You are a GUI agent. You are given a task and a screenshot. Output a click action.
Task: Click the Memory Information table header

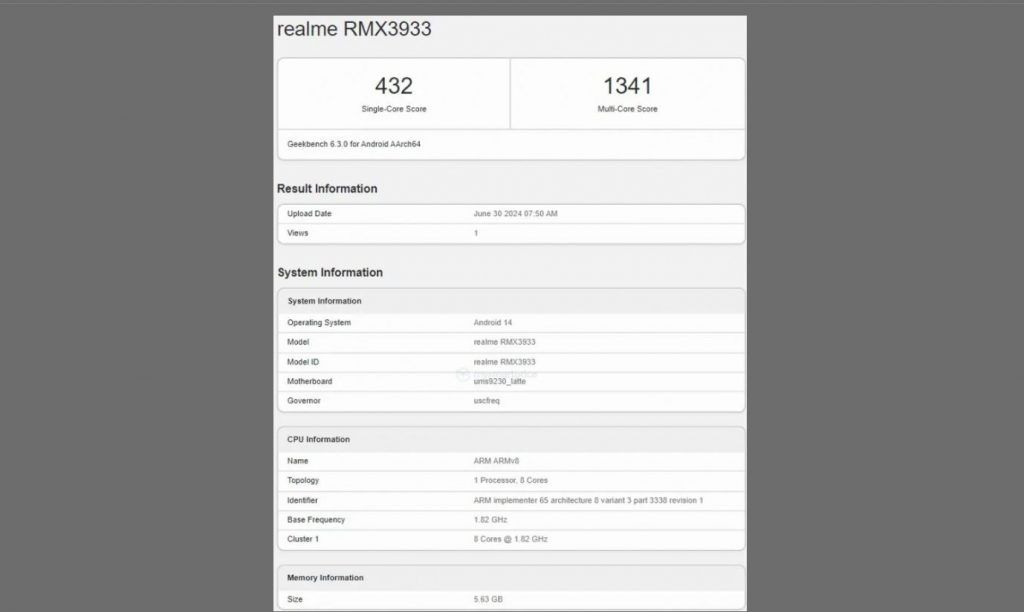(325, 578)
